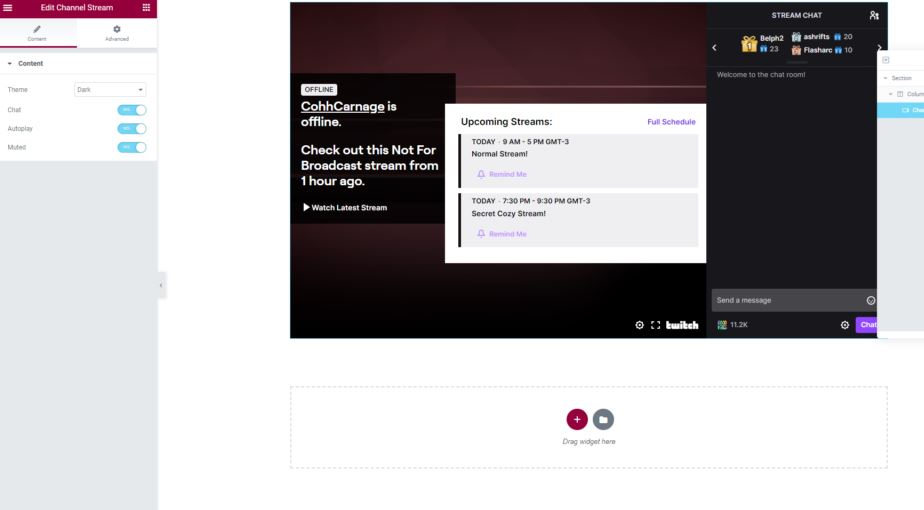Toggle the Muted switch
Screen dimensions: 924x510
pyautogui.click(x=132, y=147)
